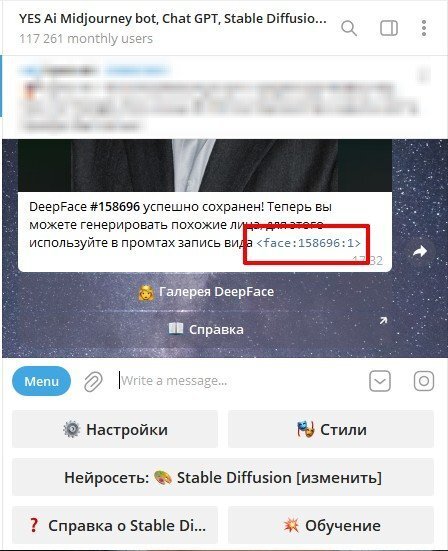
Task: Open Справка о Stable Diffusion button
Action: (115, 525)
